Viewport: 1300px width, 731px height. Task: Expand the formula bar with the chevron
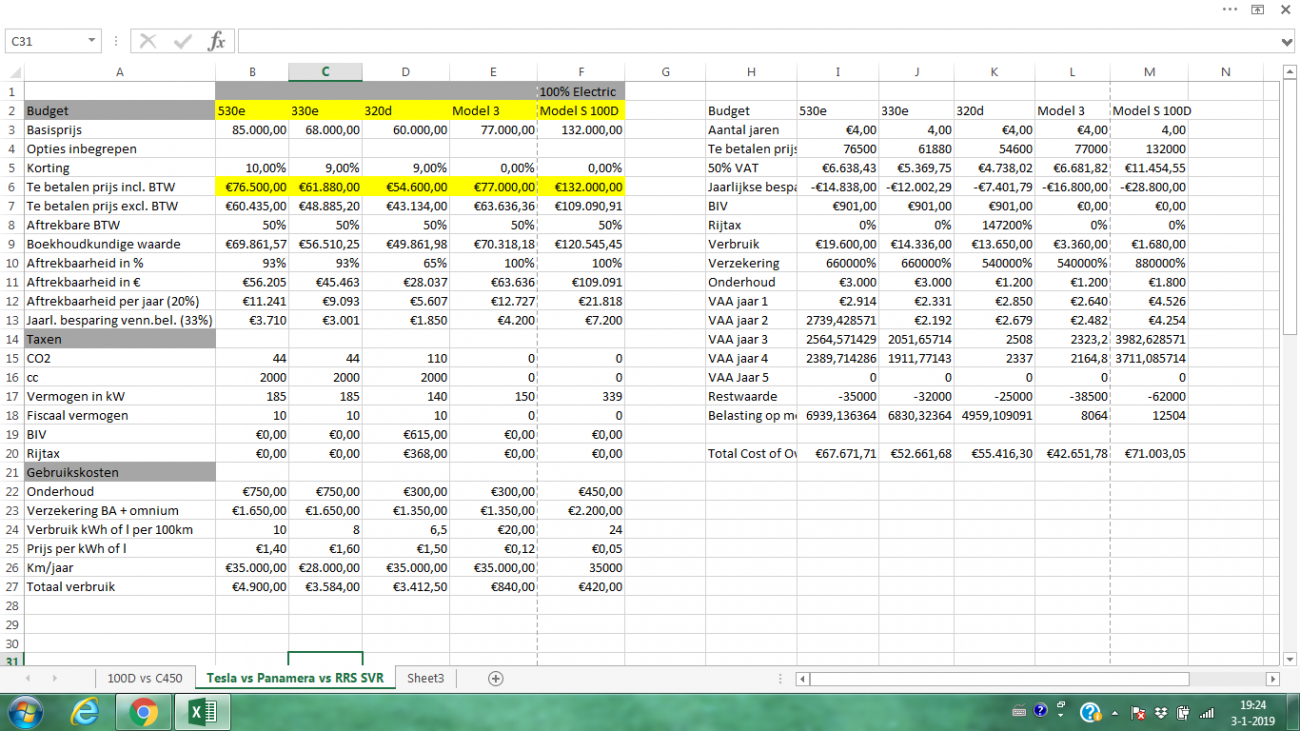click(1287, 42)
